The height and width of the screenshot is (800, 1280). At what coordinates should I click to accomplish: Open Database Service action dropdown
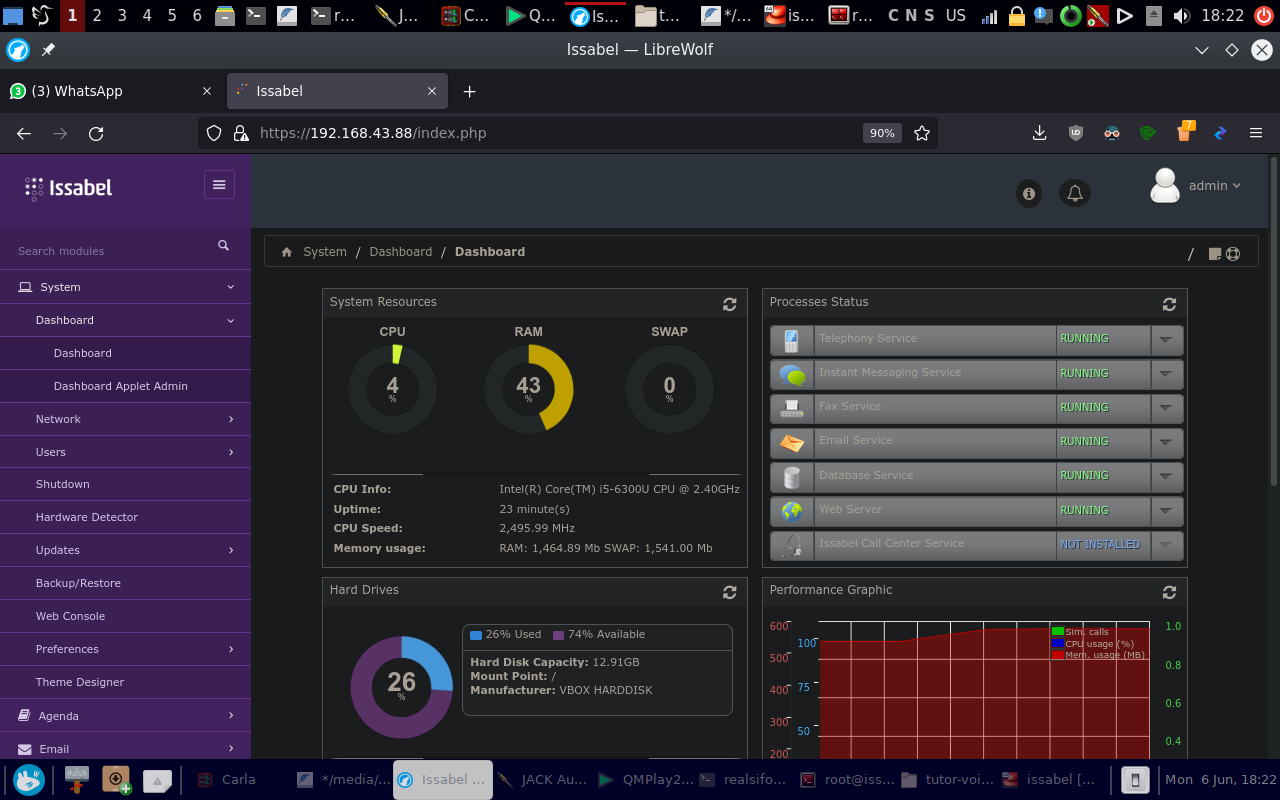pos(1166,477)
